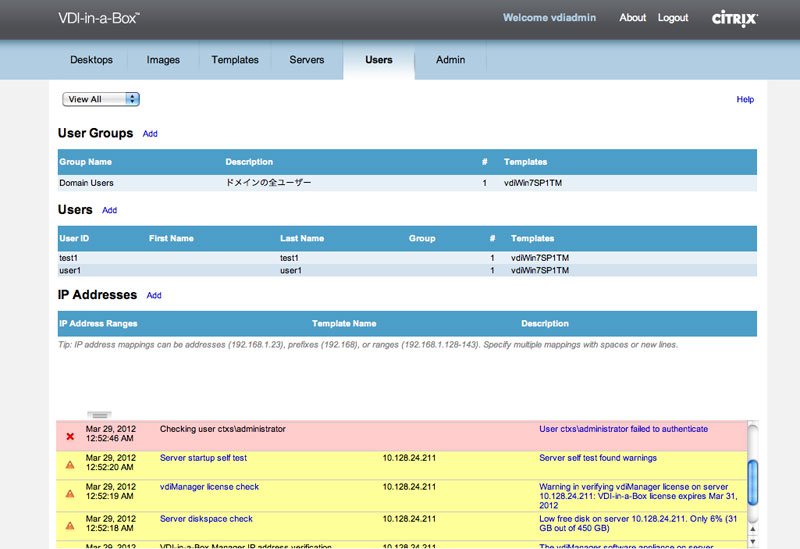Click the User ID column header
This screenshot has width=800, height=549.
[x=74, y=239]
